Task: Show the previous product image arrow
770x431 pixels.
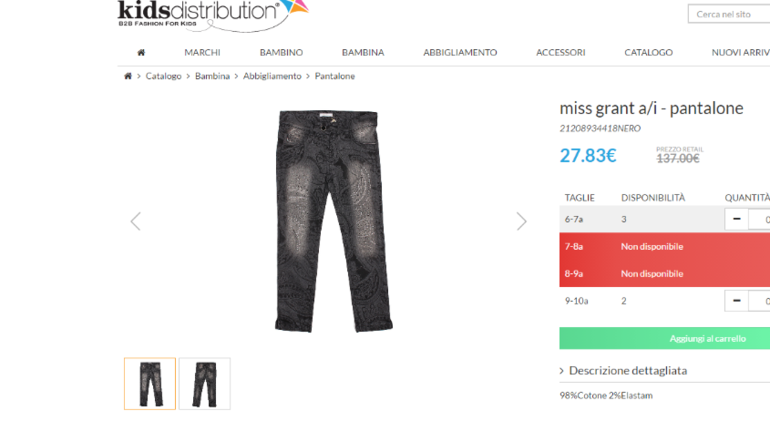Action: coord(136,221)
